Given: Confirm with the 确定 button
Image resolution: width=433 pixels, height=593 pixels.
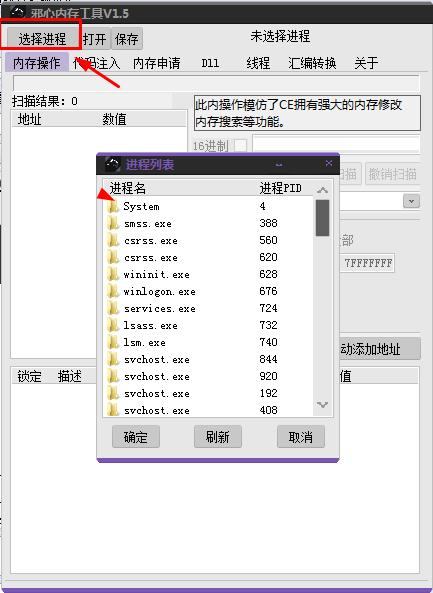Looking at the screenshot, I should click(x=135, y=437).
